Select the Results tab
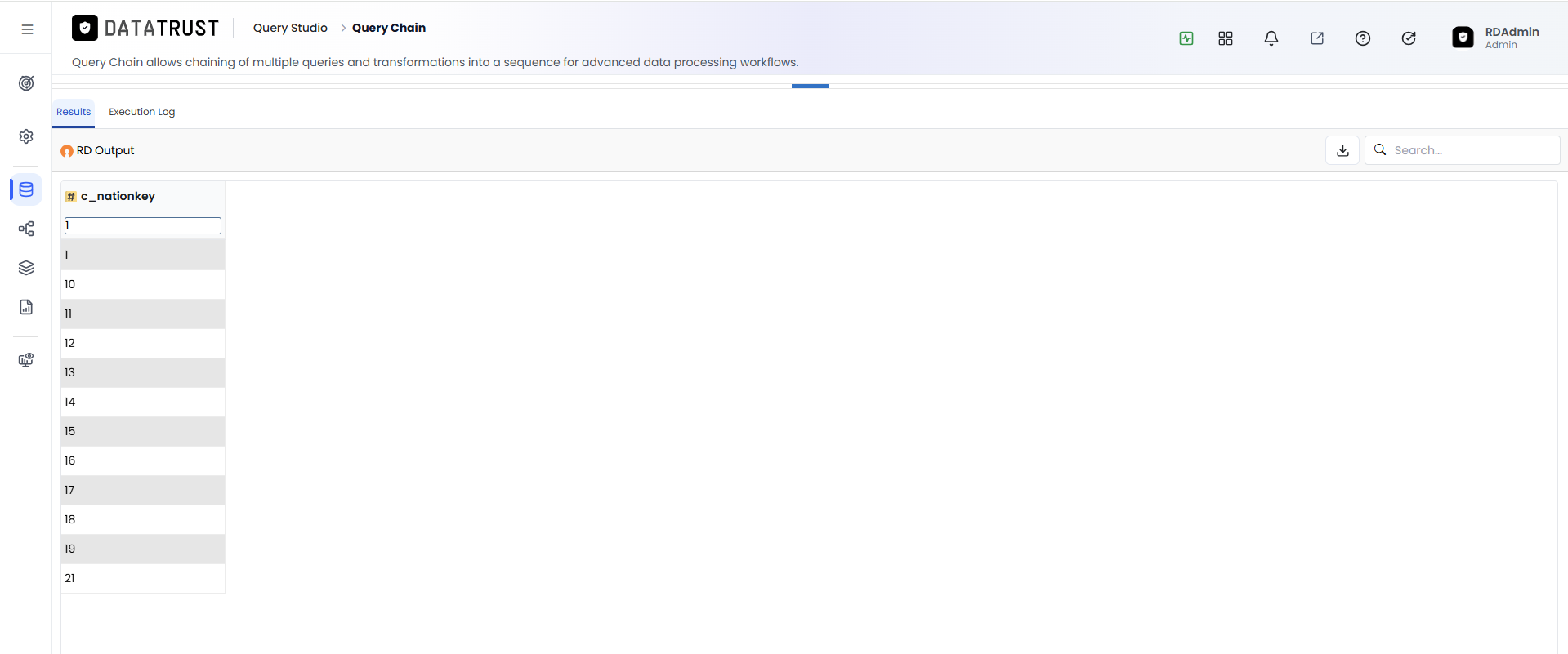Screen dimensions: 1568x654 click(74, 112)
